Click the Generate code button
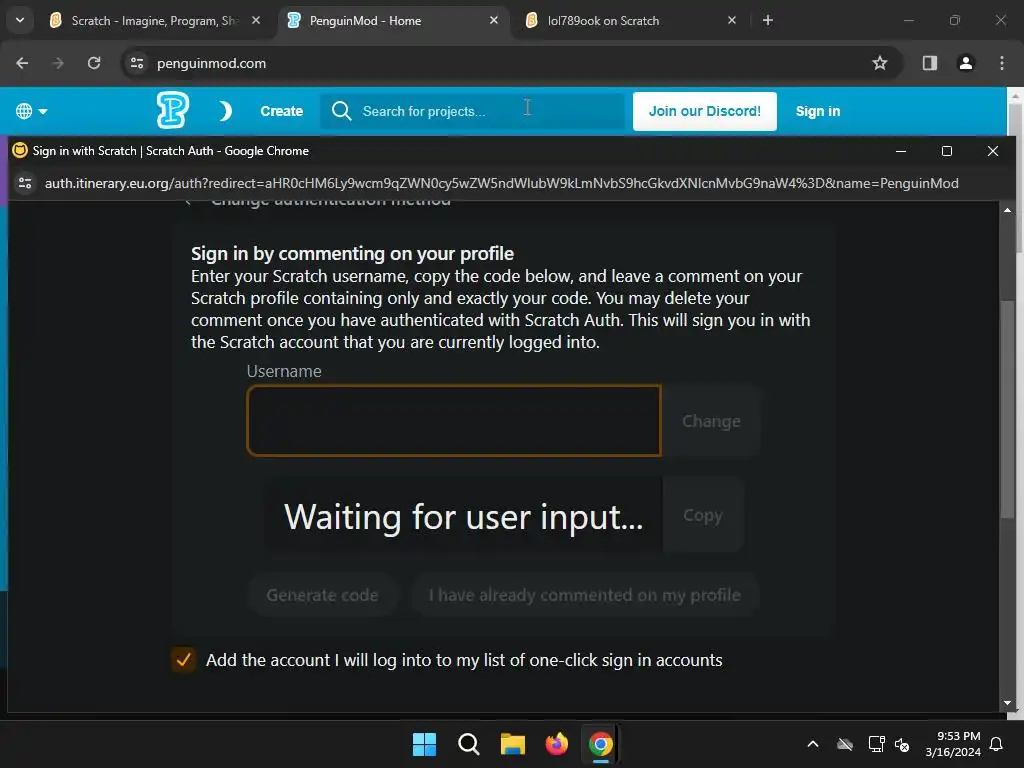 [x=322, y=595]
